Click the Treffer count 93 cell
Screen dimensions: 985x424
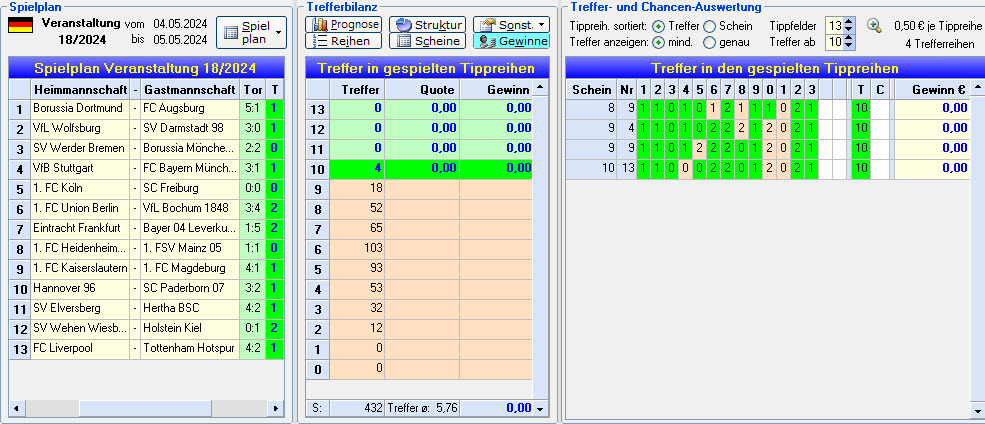coord(357,269)
